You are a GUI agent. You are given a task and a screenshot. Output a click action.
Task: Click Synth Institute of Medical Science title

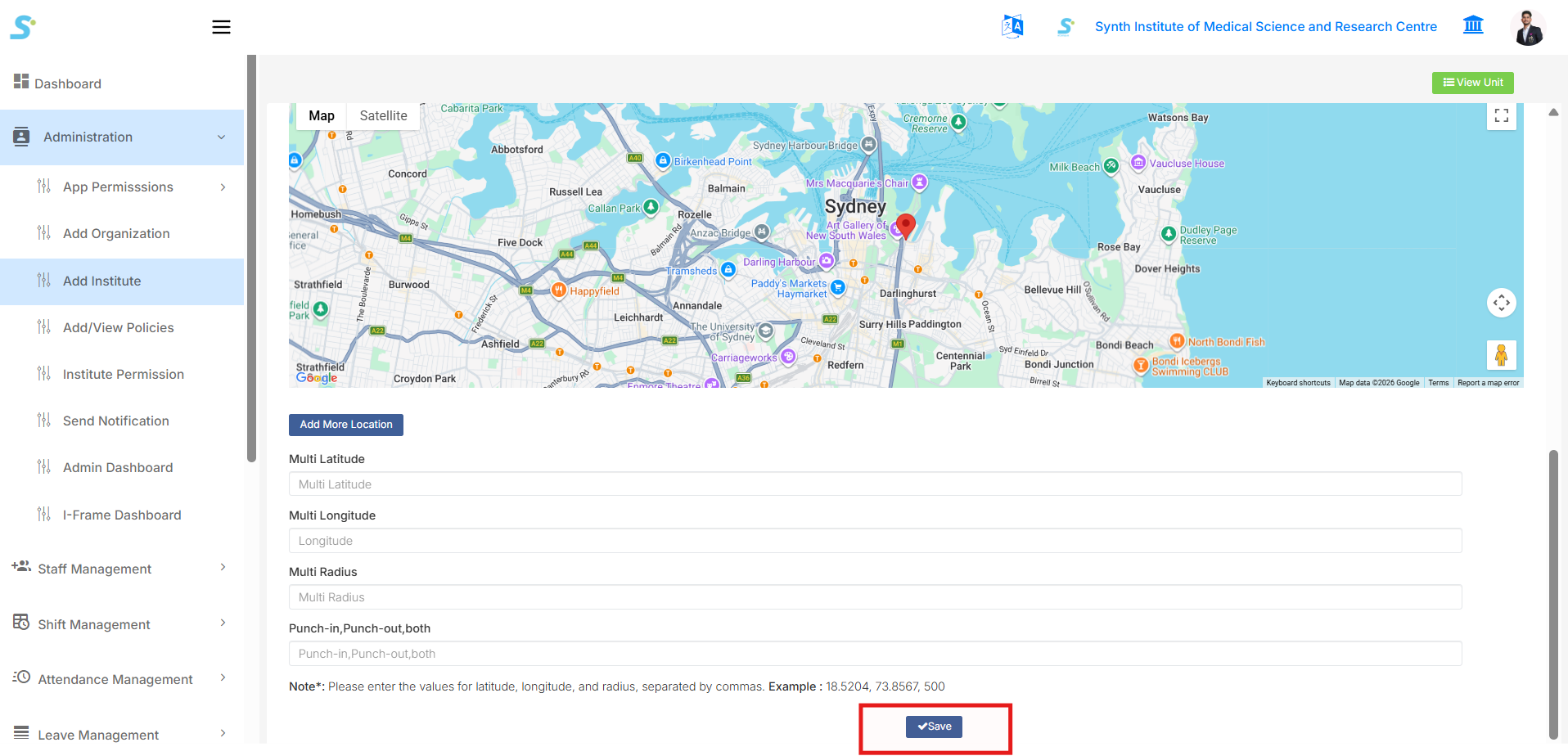pos(1266,27)
